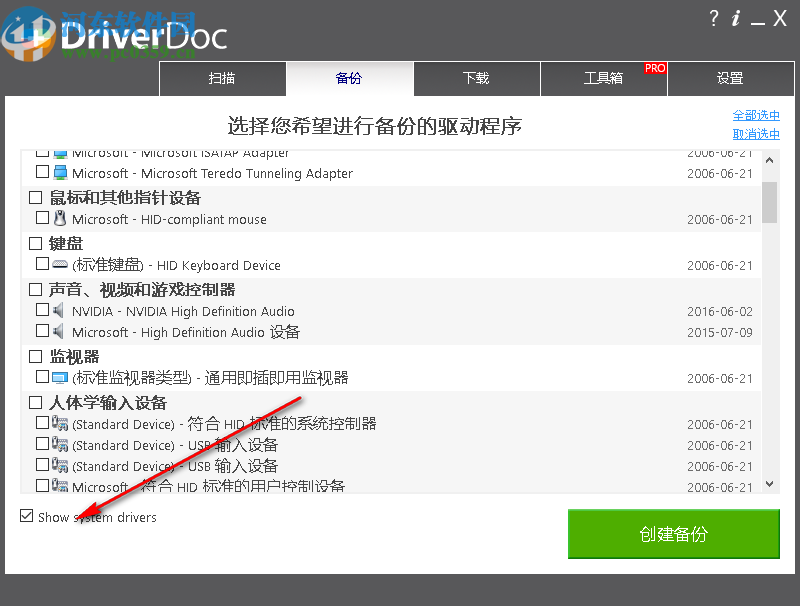Select the NVIDIA High Definition Audio checkbox

click(x=41, y=311)
